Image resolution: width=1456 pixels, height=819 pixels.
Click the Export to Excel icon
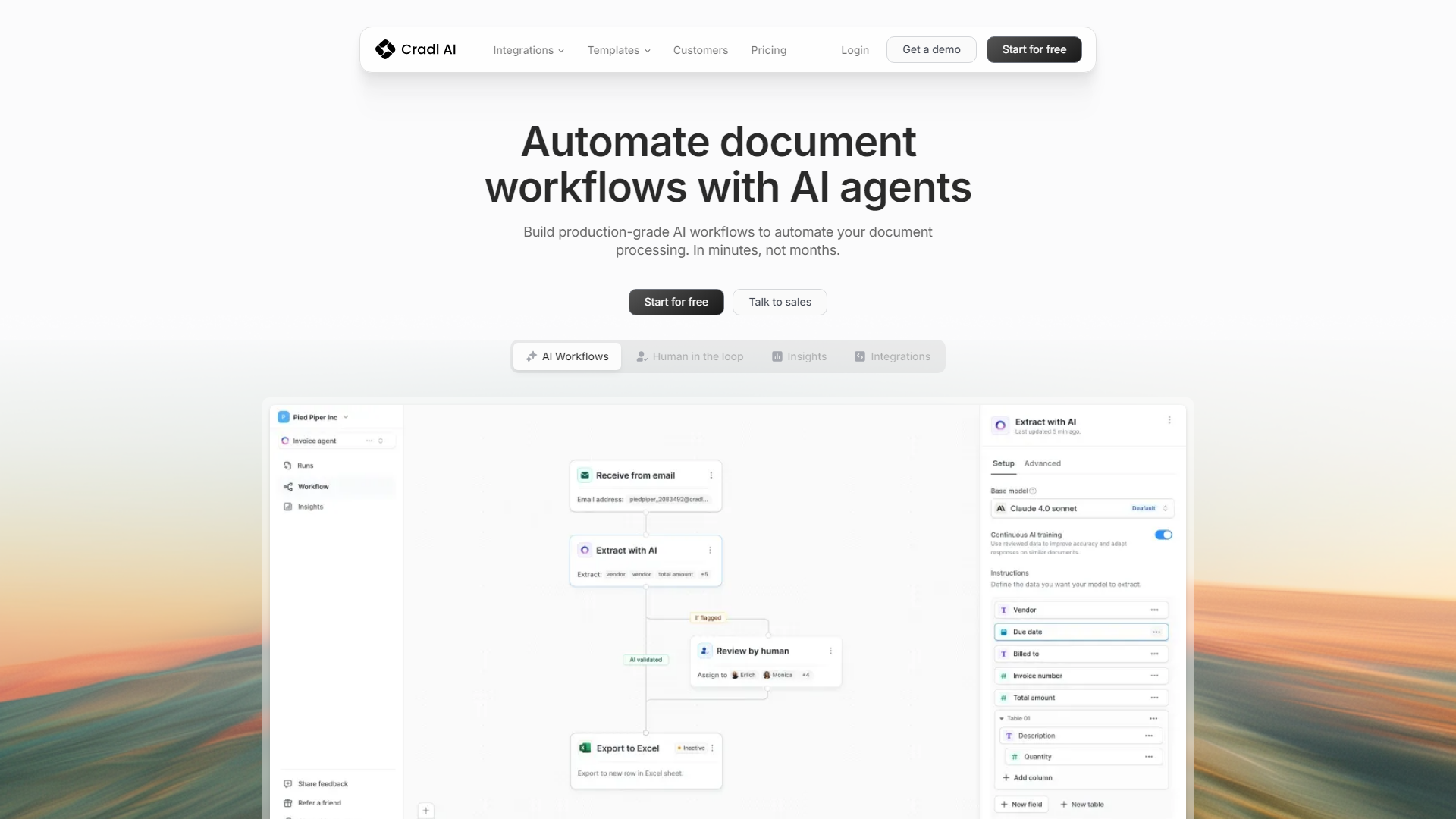pos(585,748)
